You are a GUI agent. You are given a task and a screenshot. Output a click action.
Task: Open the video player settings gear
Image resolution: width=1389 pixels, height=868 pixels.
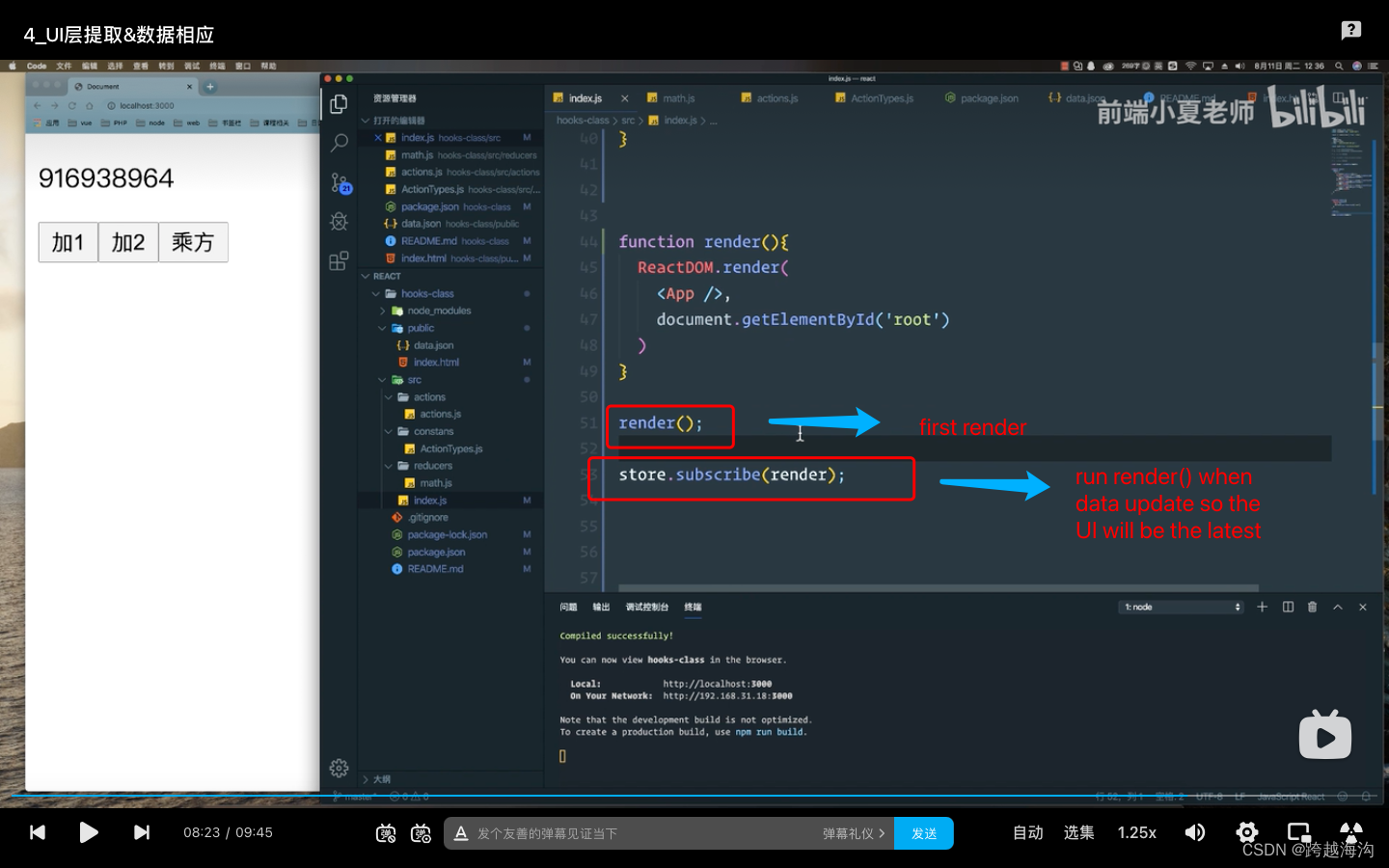pyautogui.click(x=1247, y=832)
